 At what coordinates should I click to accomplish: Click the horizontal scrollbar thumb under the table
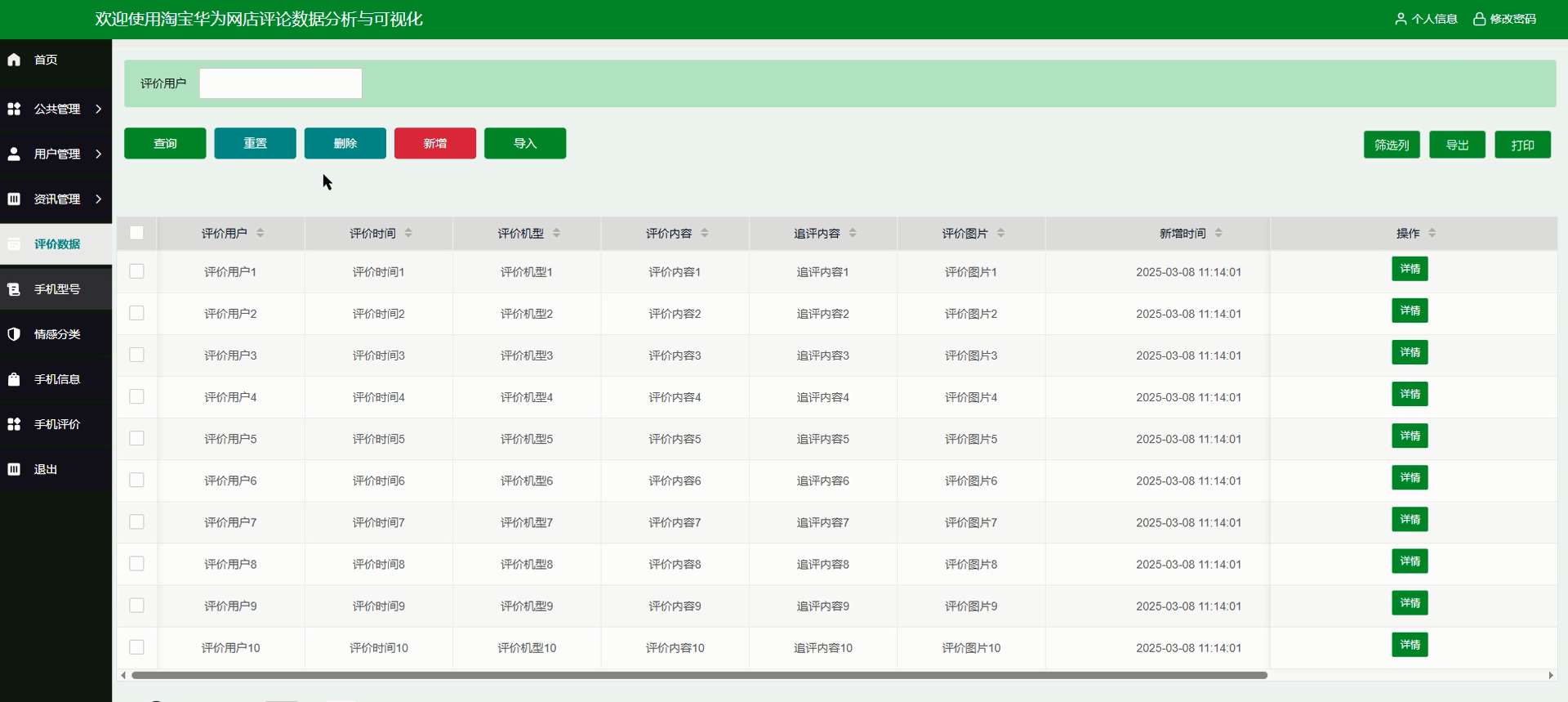pyautogui.click(x=699, y=675)
